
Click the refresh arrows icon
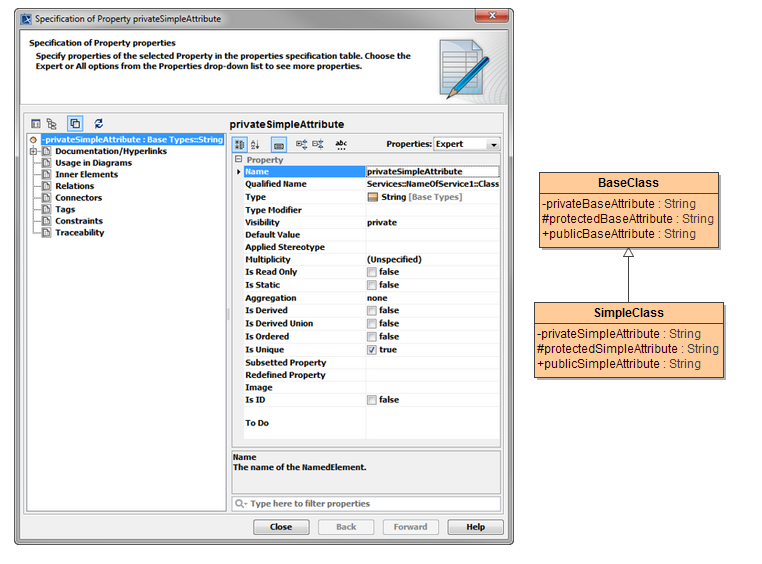[99, 123]
